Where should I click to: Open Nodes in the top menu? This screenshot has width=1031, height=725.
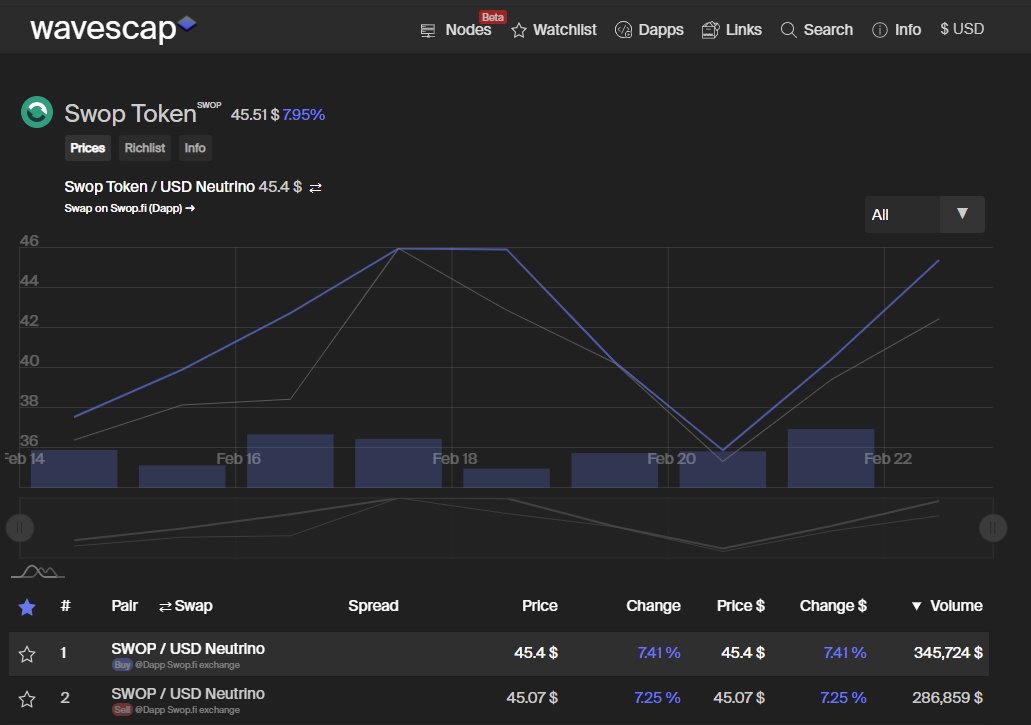[x=468, y=30]
